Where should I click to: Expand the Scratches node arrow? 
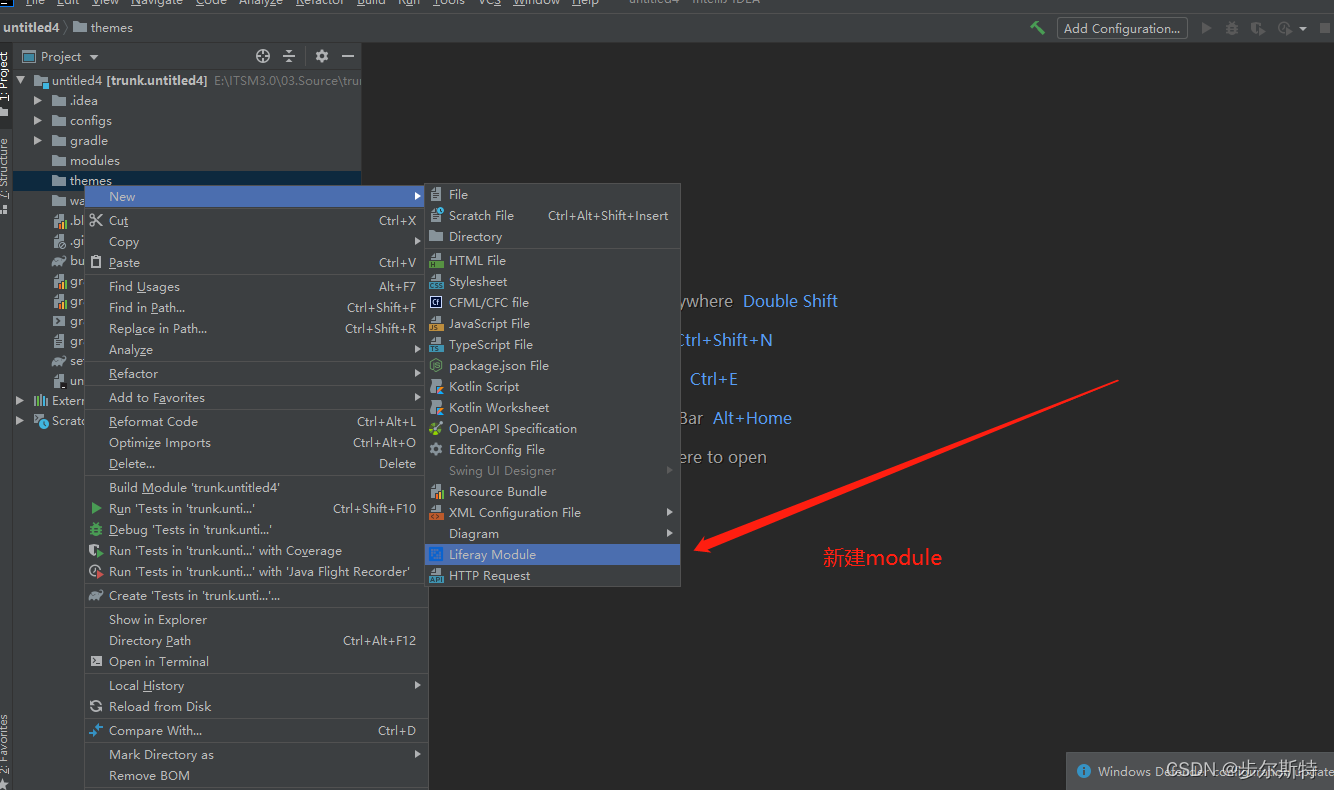(x=20, y=420)
